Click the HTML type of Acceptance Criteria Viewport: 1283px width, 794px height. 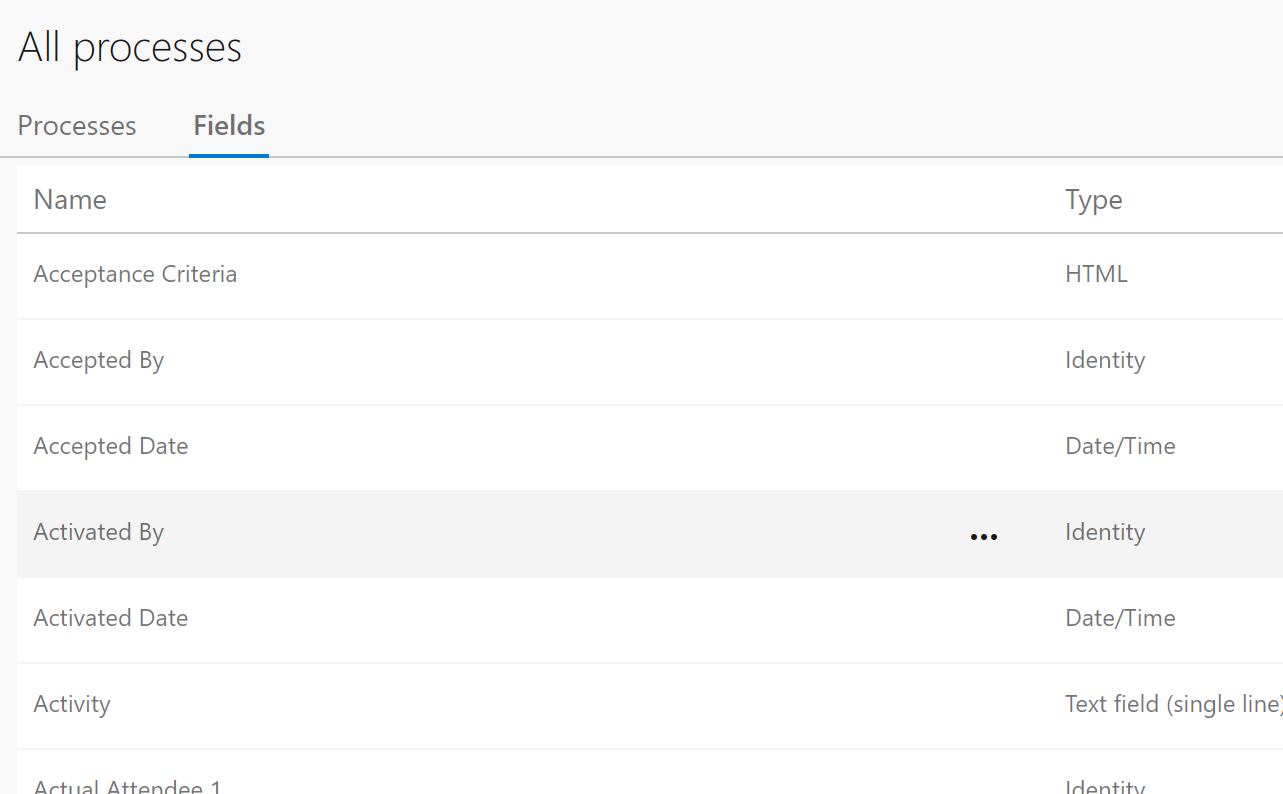(x=1096, y=274)
